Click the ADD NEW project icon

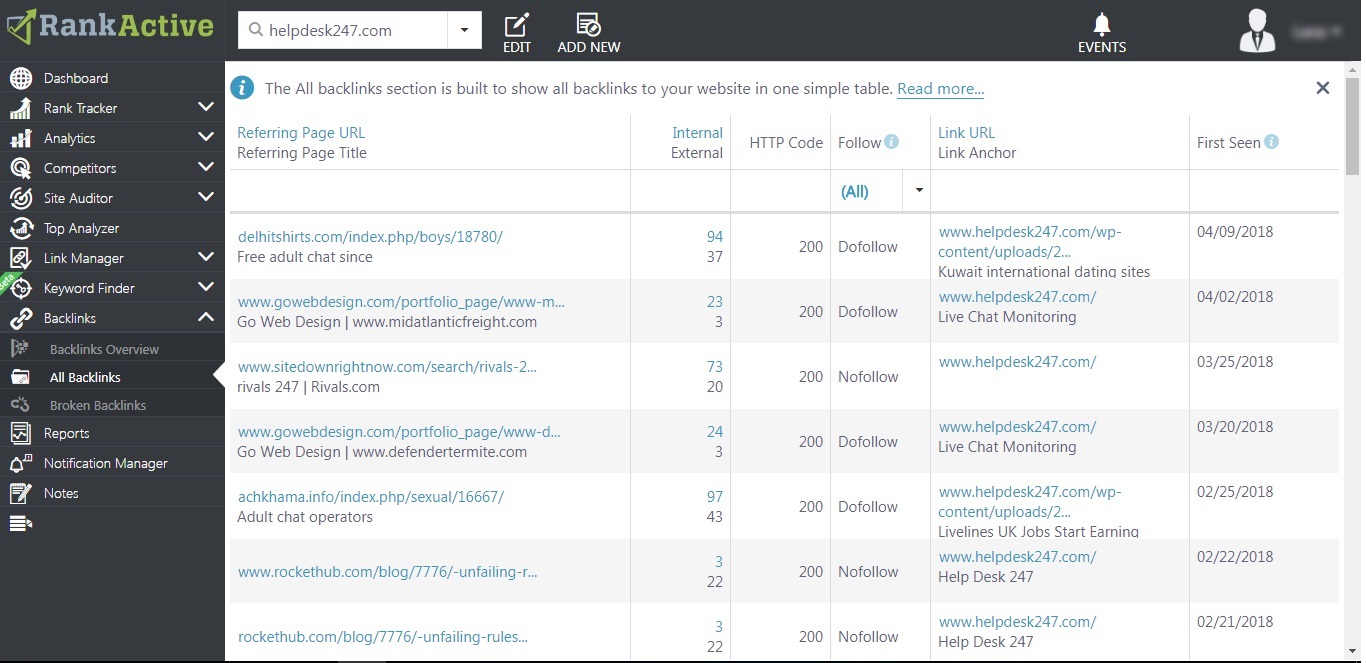click(x=589, y=25)
